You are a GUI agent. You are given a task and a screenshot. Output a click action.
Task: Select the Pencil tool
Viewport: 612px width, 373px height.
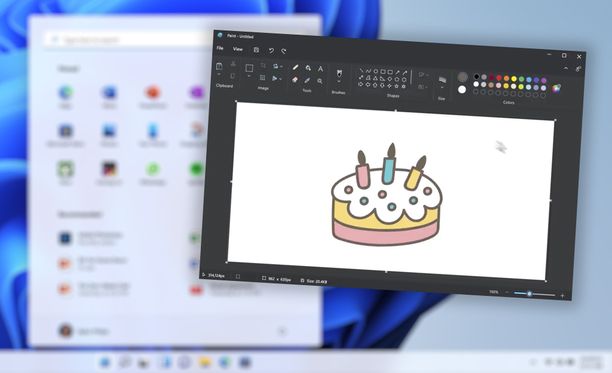pyautogui.click(x=295, y=67)
